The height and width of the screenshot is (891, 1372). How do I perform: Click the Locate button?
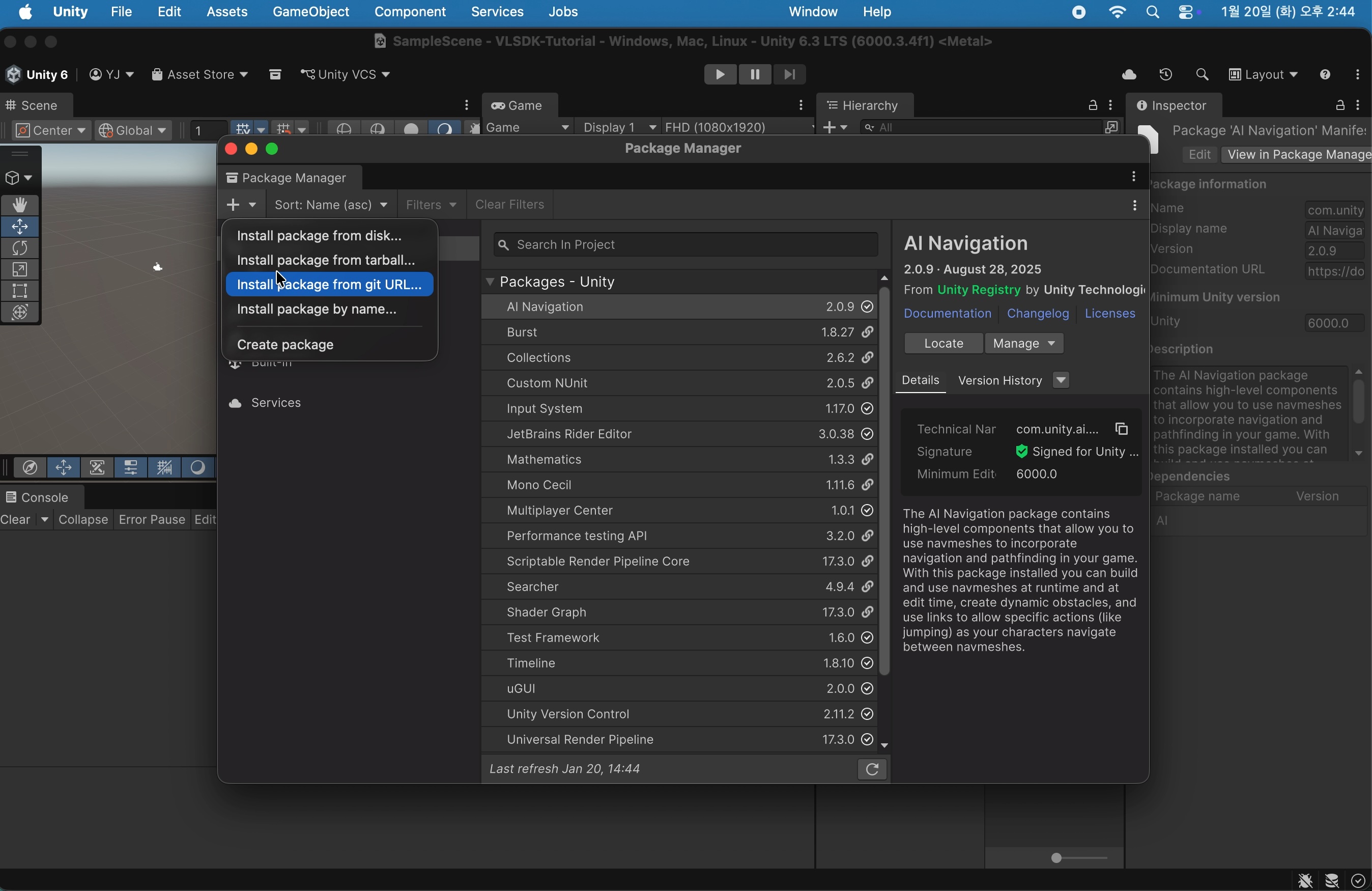943,344
